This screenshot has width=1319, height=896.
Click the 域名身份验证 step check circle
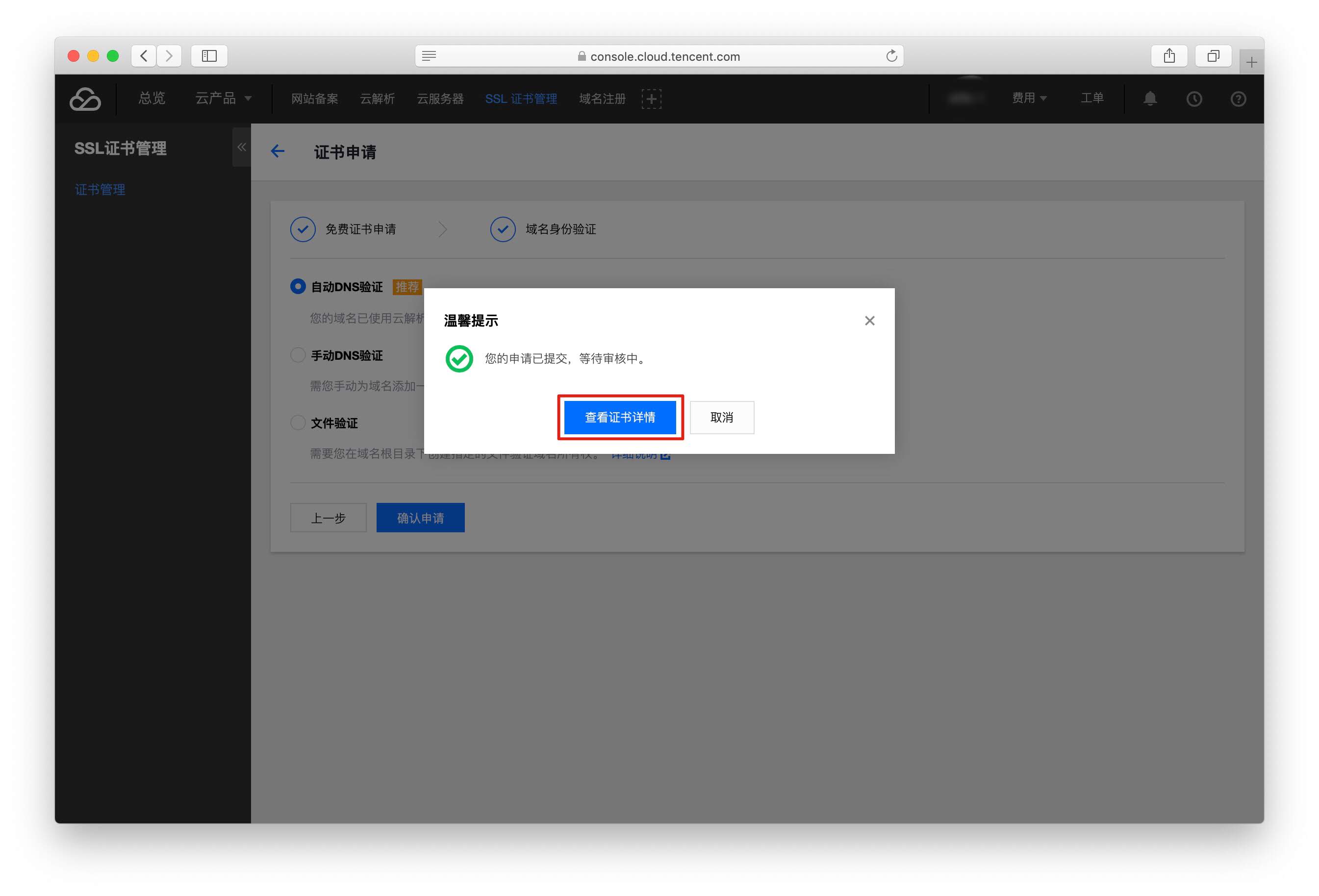503,229
